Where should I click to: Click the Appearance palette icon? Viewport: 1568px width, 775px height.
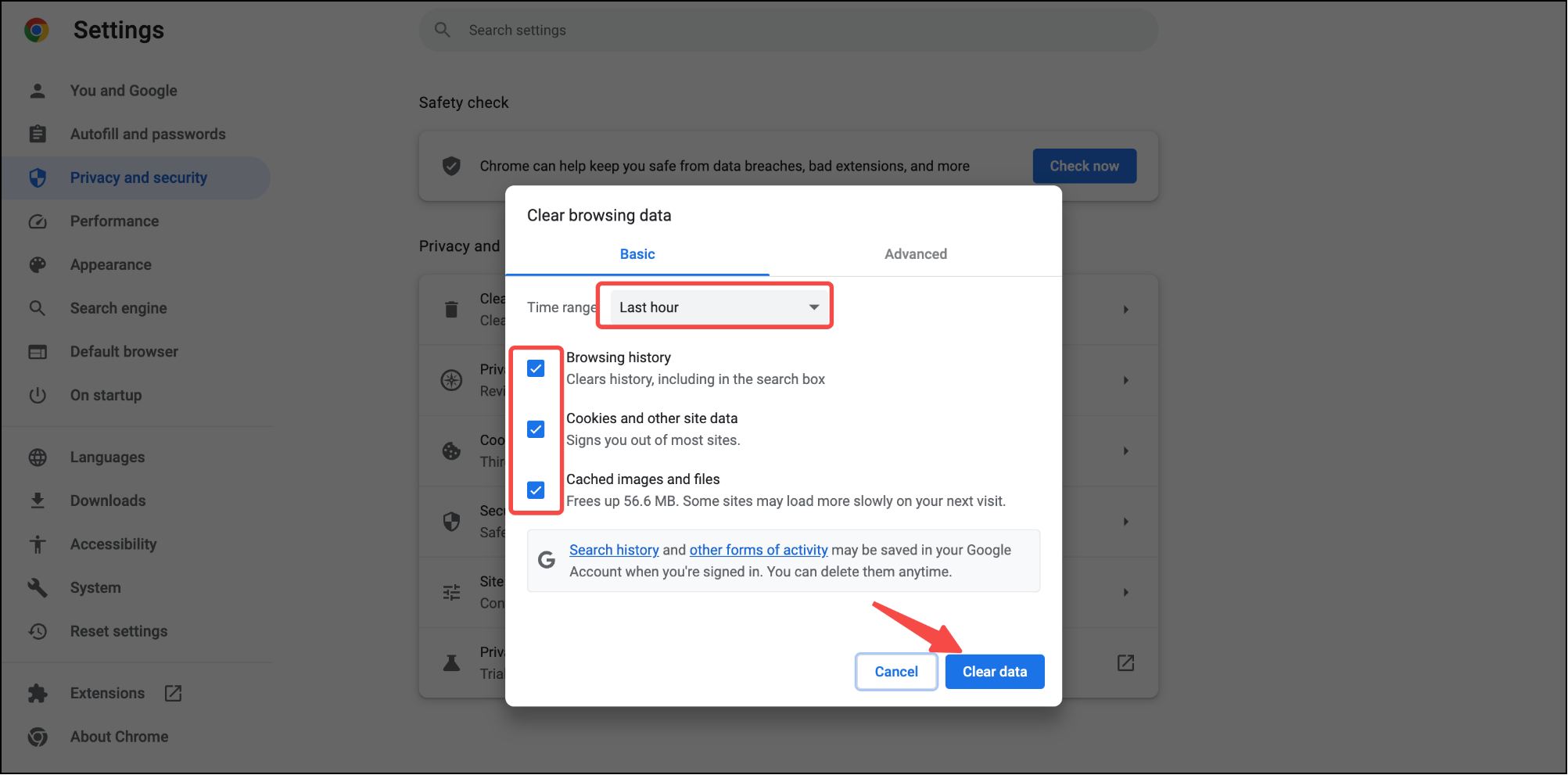point(38,265)
